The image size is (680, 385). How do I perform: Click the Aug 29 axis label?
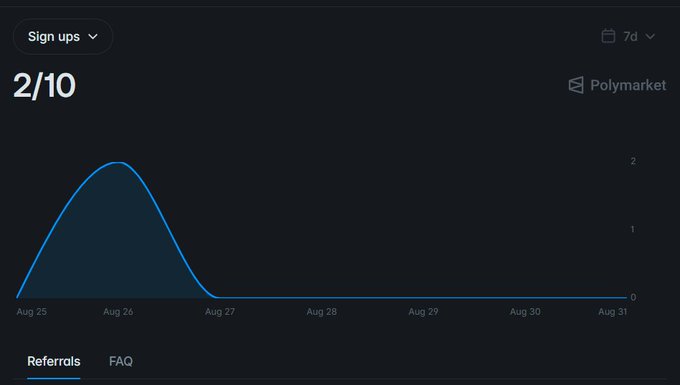(423, 312)
